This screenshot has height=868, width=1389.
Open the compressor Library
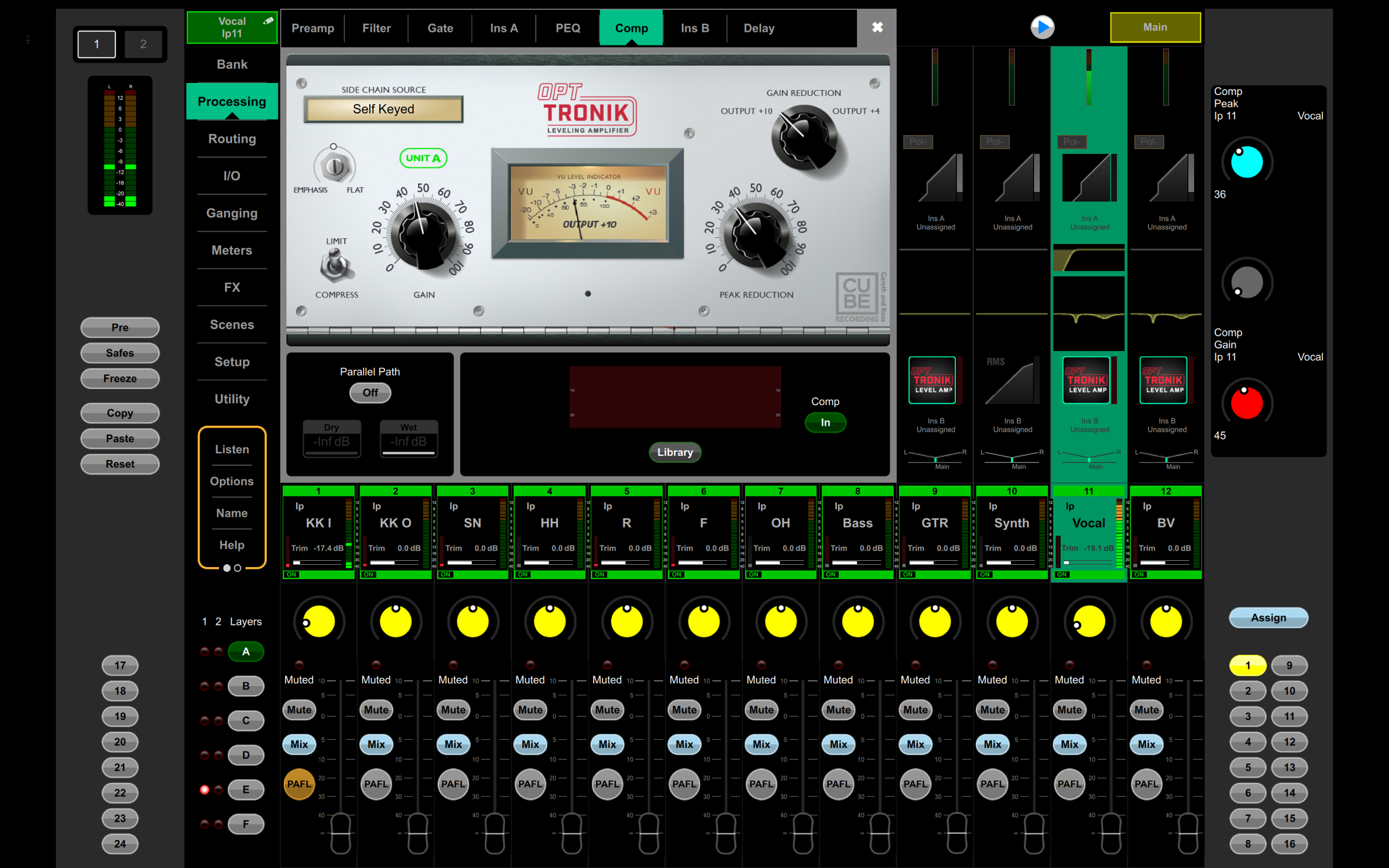674,452
